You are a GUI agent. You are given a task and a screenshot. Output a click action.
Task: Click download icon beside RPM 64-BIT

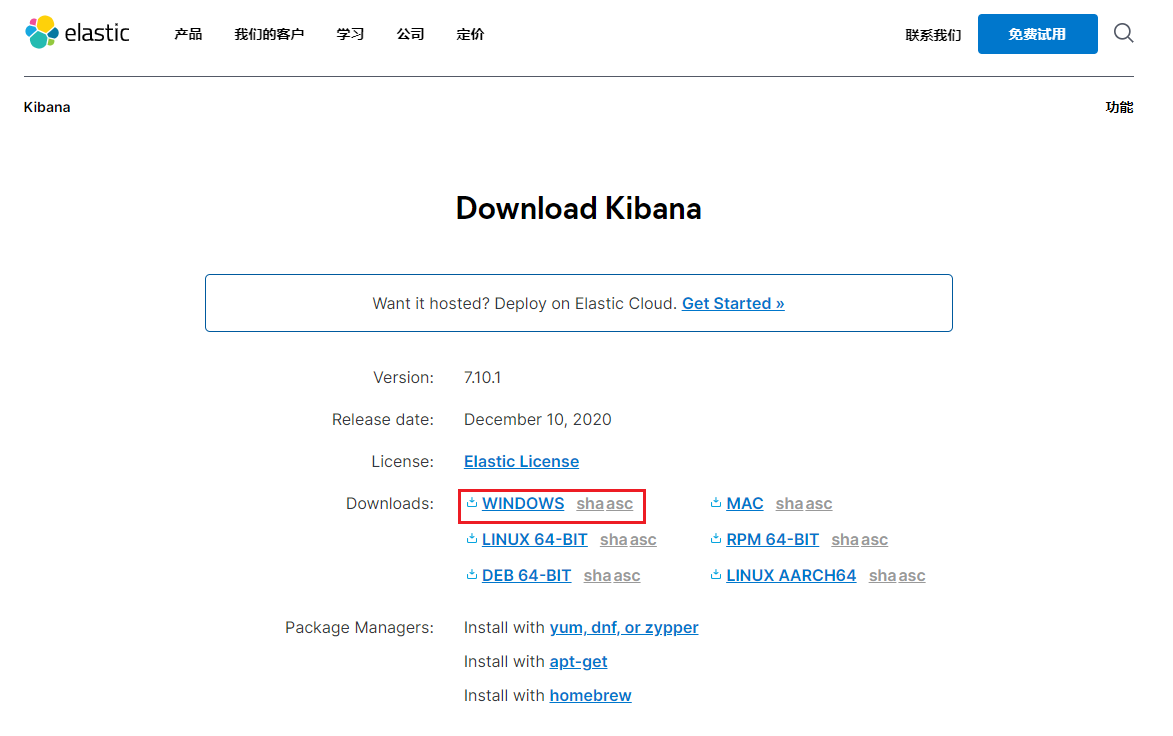[716, 539]
